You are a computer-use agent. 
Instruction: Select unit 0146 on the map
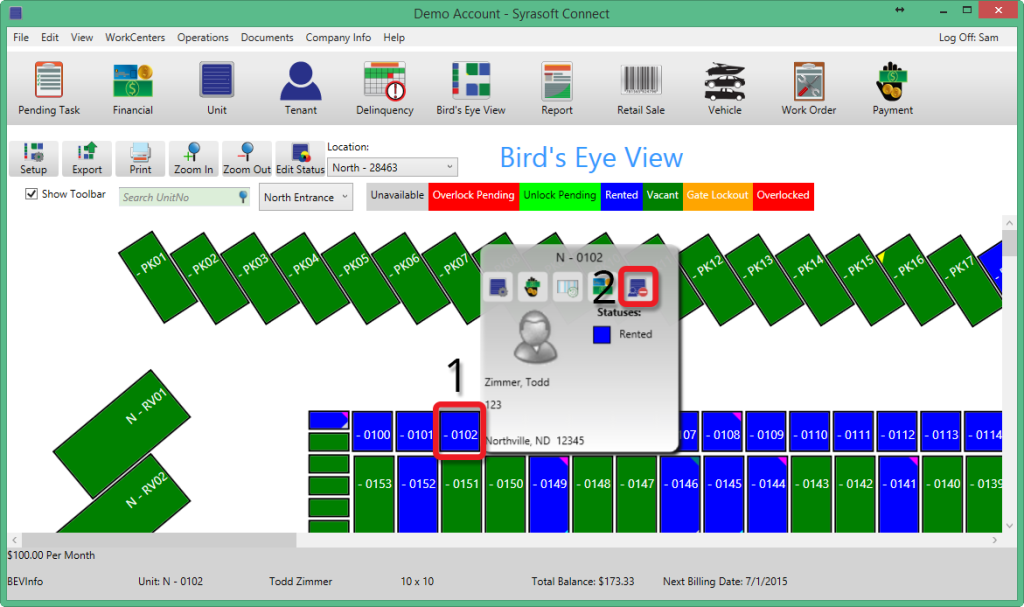pyautogui.click(x=680, y=493)
